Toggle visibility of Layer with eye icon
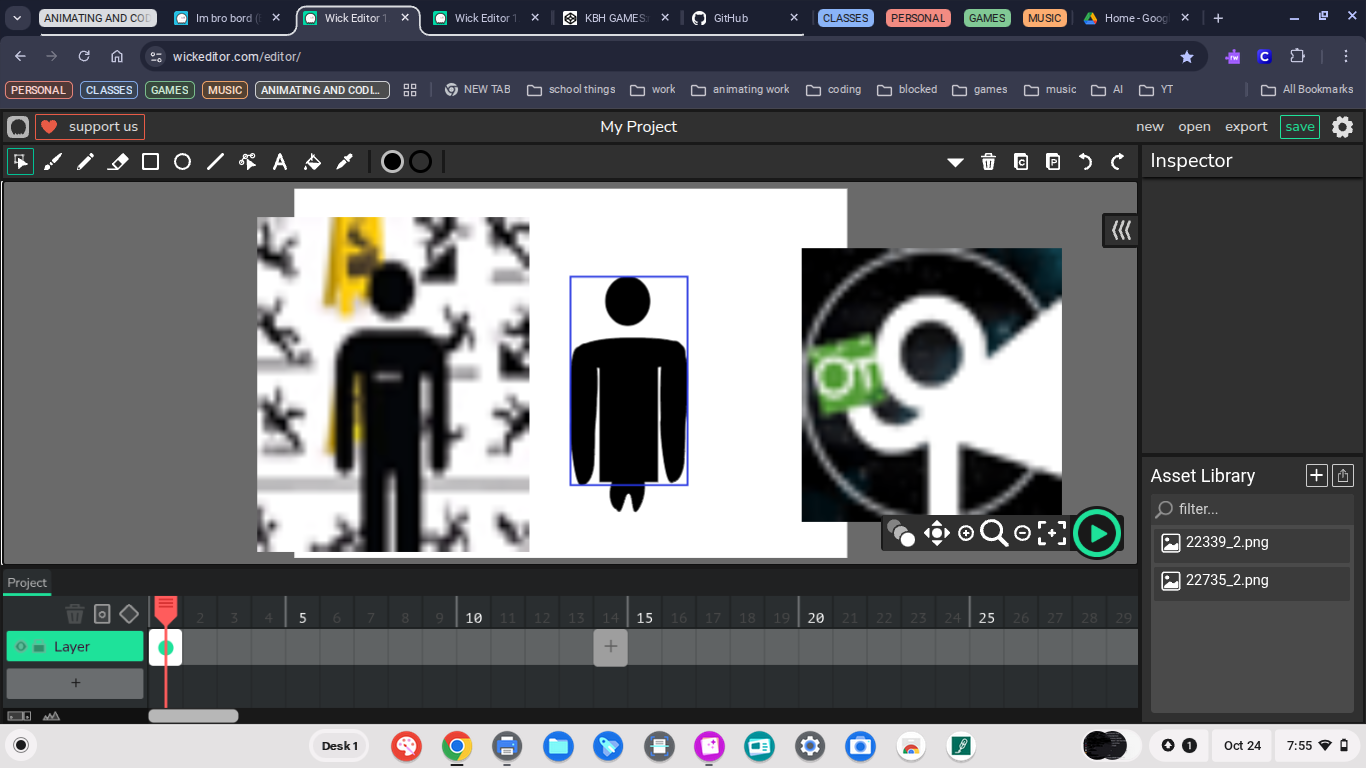 point(21,647)
